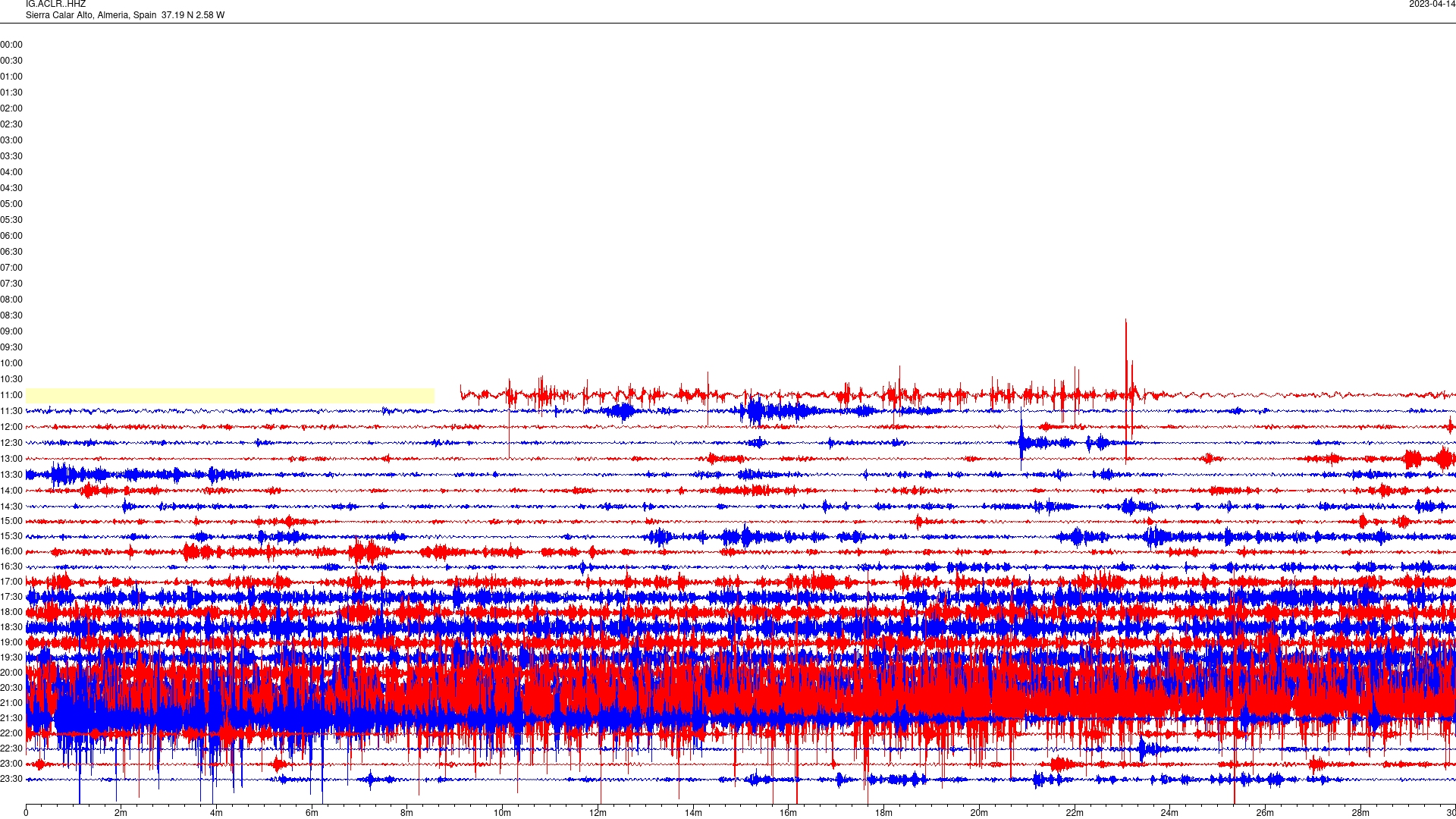Select the 16:00 time row label
Image resolution: width=1456 pixels, height=819 pixels.
11,551
